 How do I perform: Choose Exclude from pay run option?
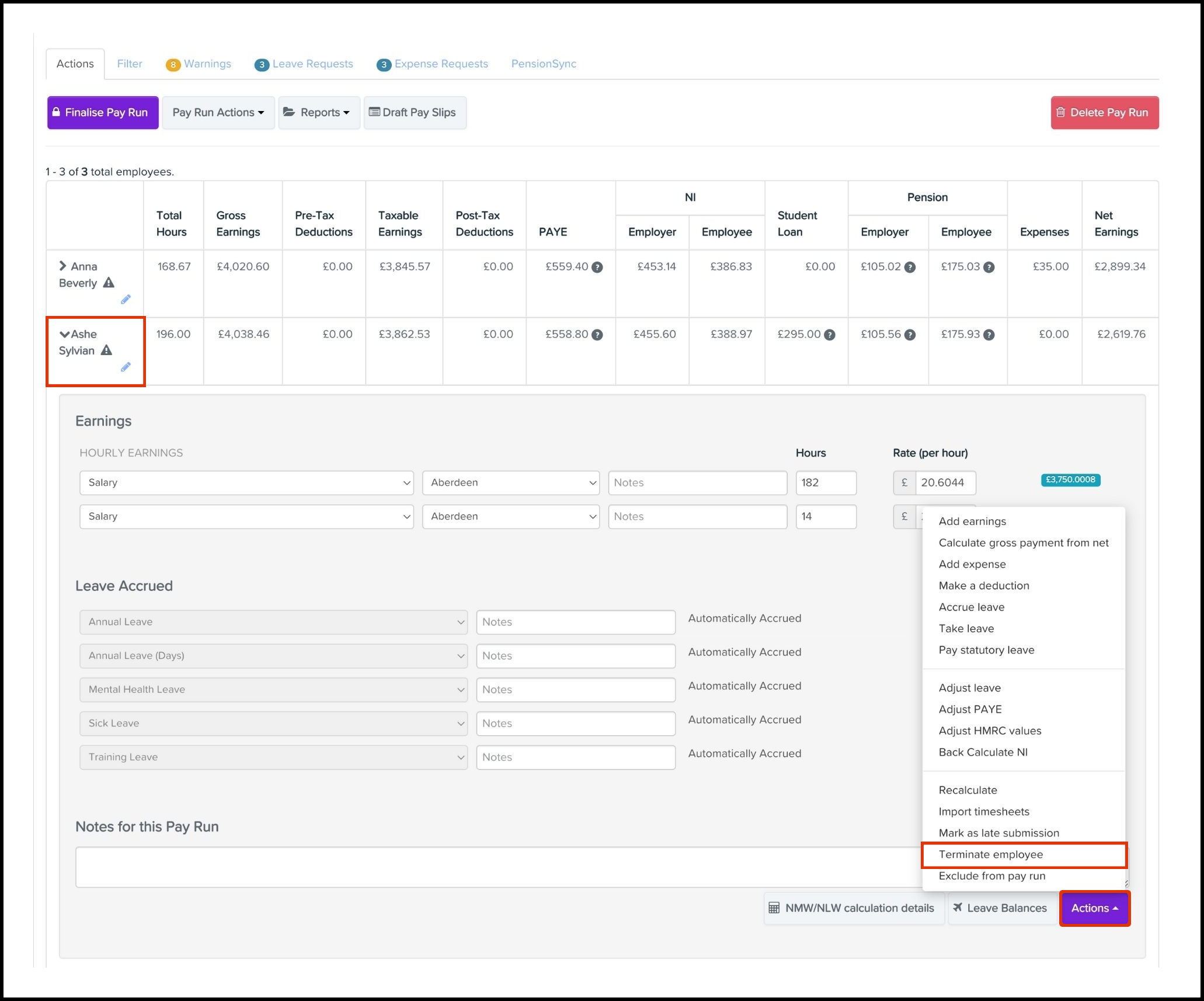click(x=991, y=876)
